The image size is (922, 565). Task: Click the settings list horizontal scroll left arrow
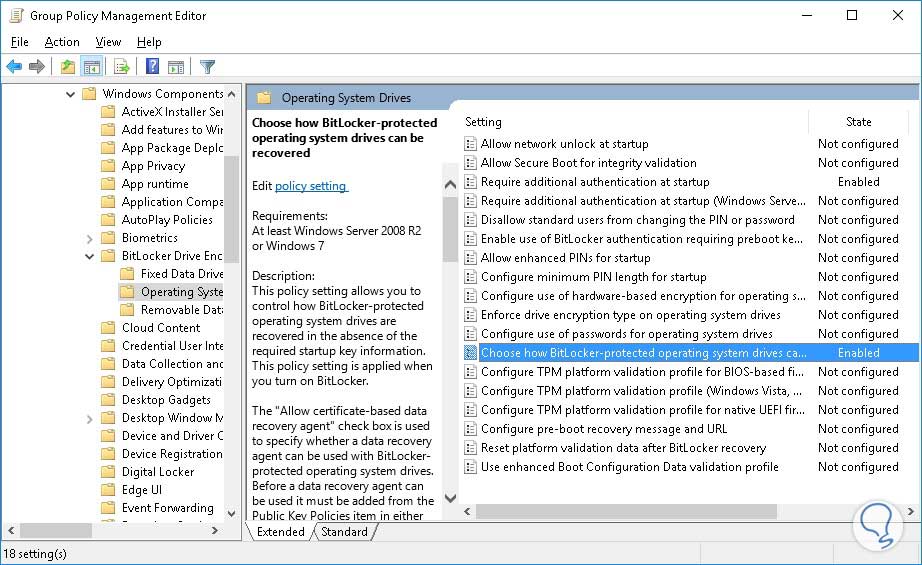point(467,511)
